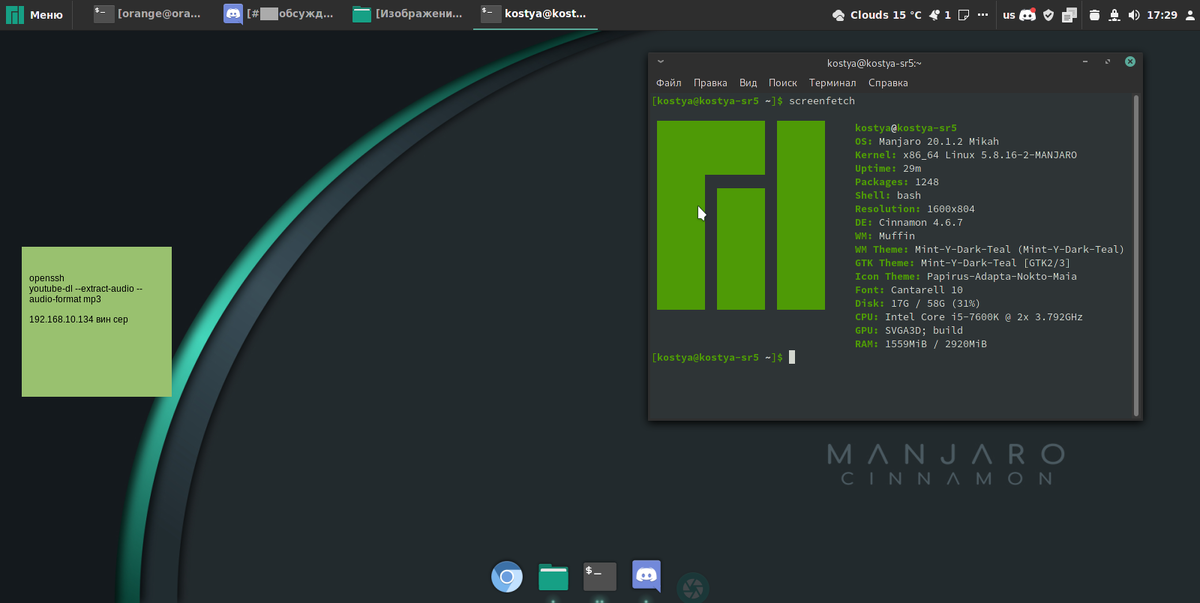Open Discord from the dock
Image resolution: width=1200 pixels, height=603 pixels.
pos(645,577)
